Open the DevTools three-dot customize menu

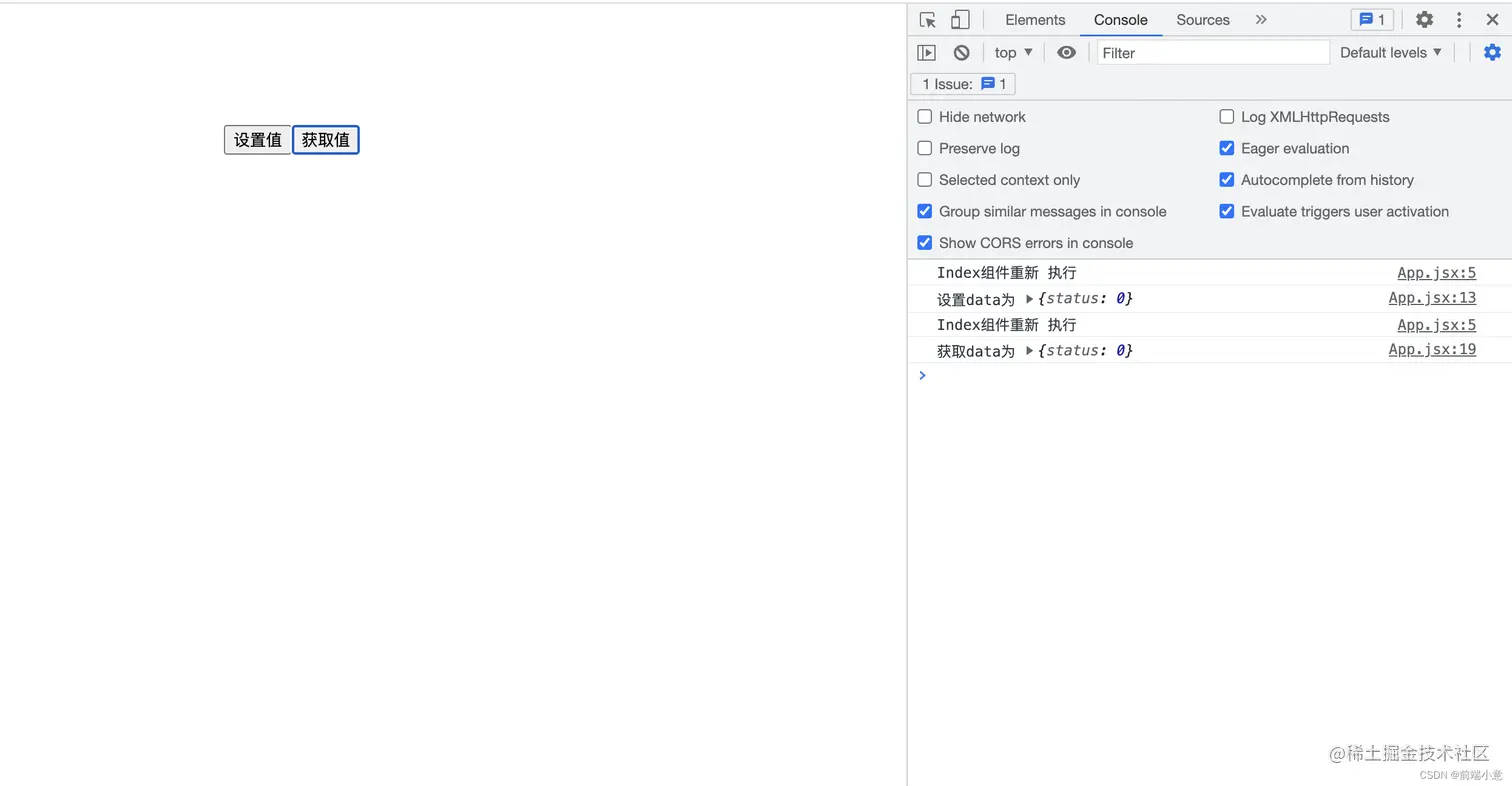[1459, 20]
